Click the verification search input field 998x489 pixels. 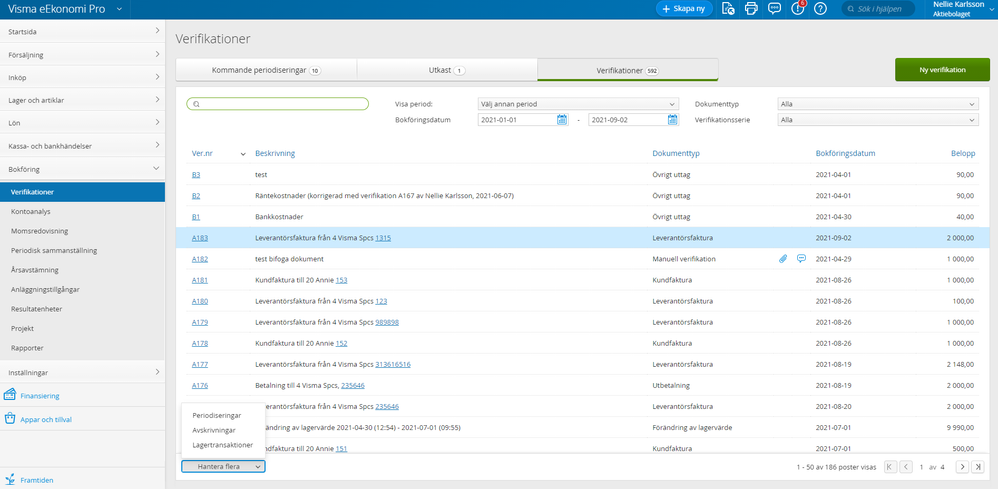coord(278,103)
